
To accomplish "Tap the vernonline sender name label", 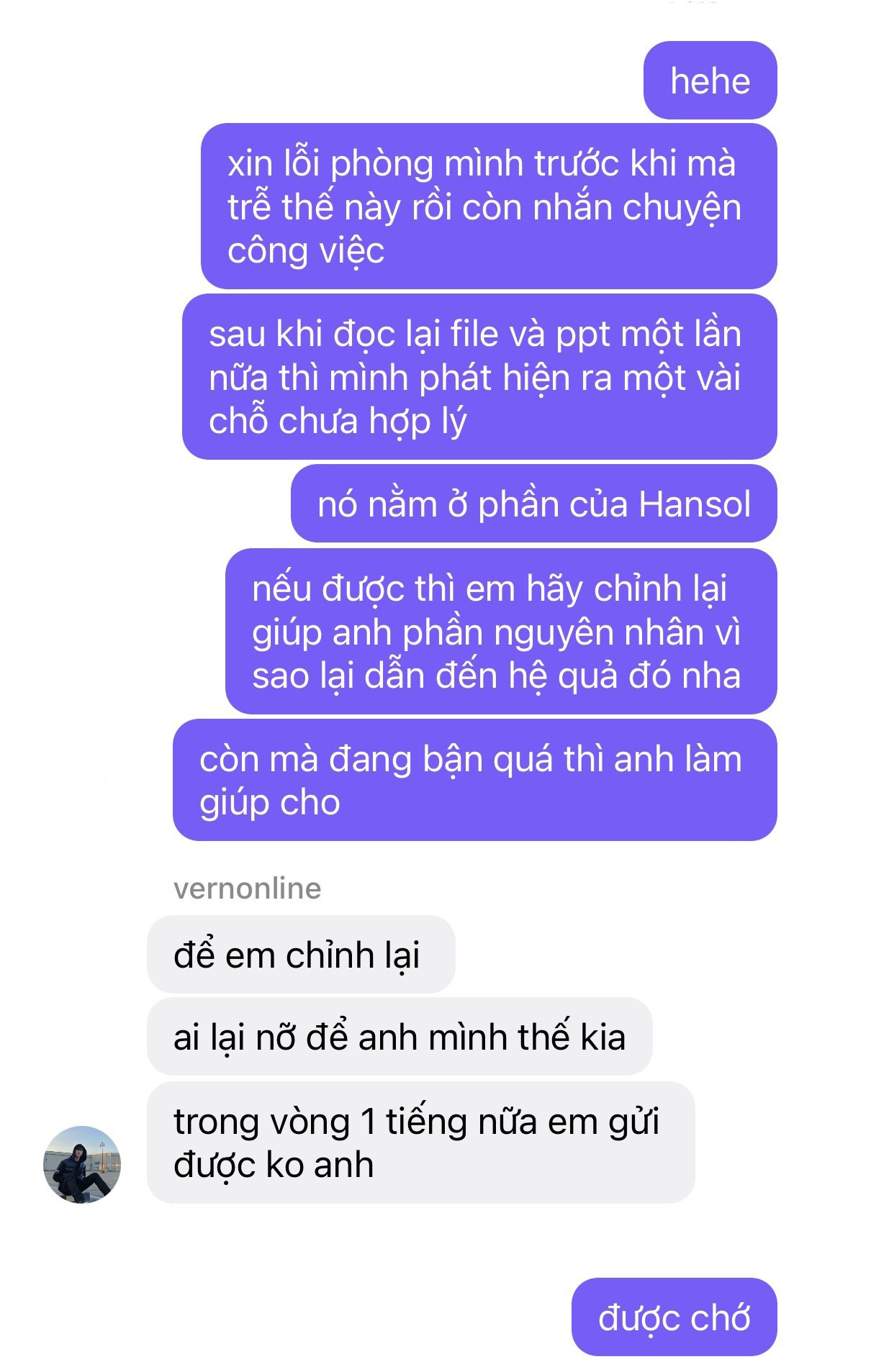I will (x=247, y=889).
